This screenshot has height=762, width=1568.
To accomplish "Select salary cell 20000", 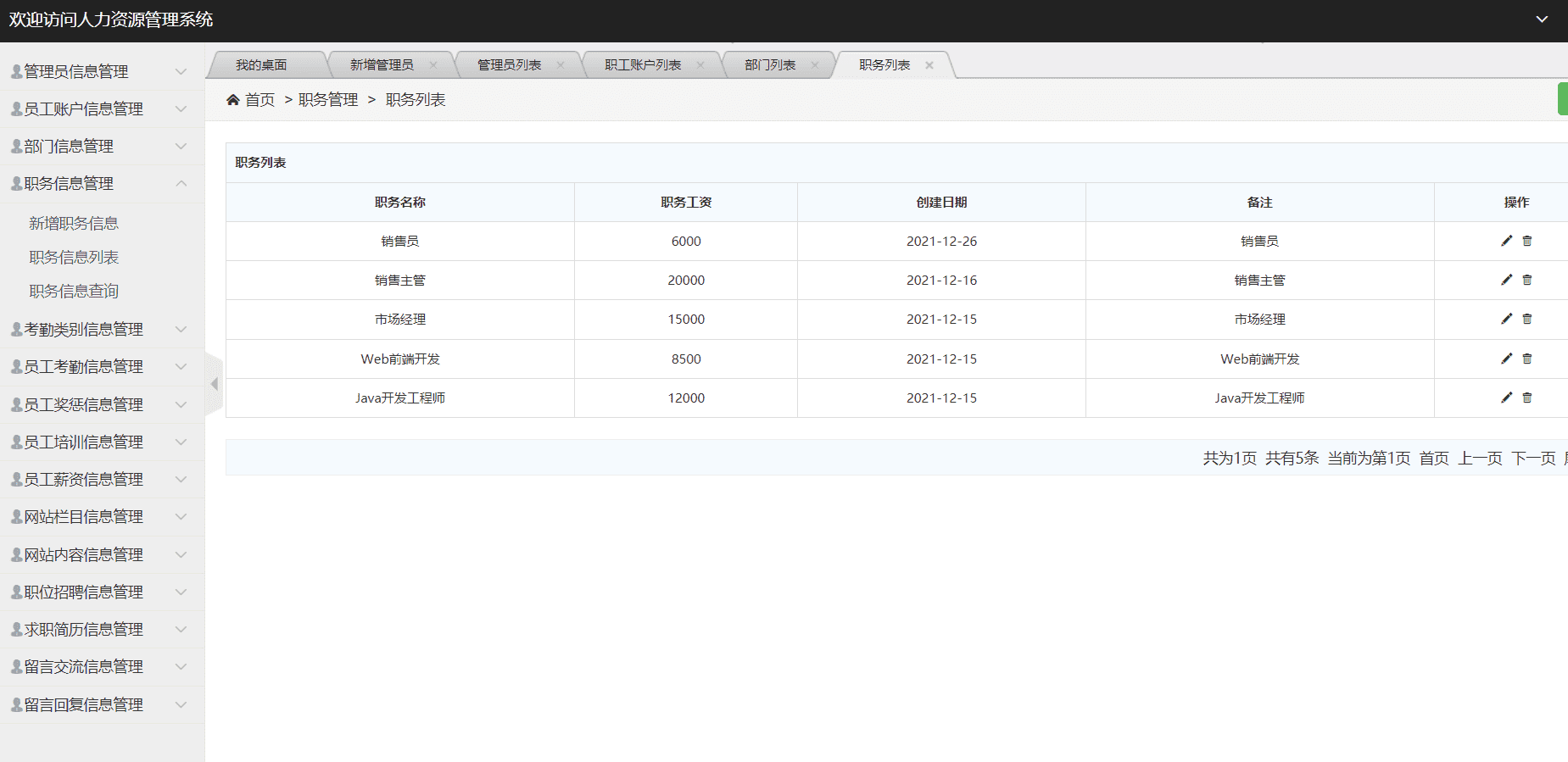I will 686,280.
